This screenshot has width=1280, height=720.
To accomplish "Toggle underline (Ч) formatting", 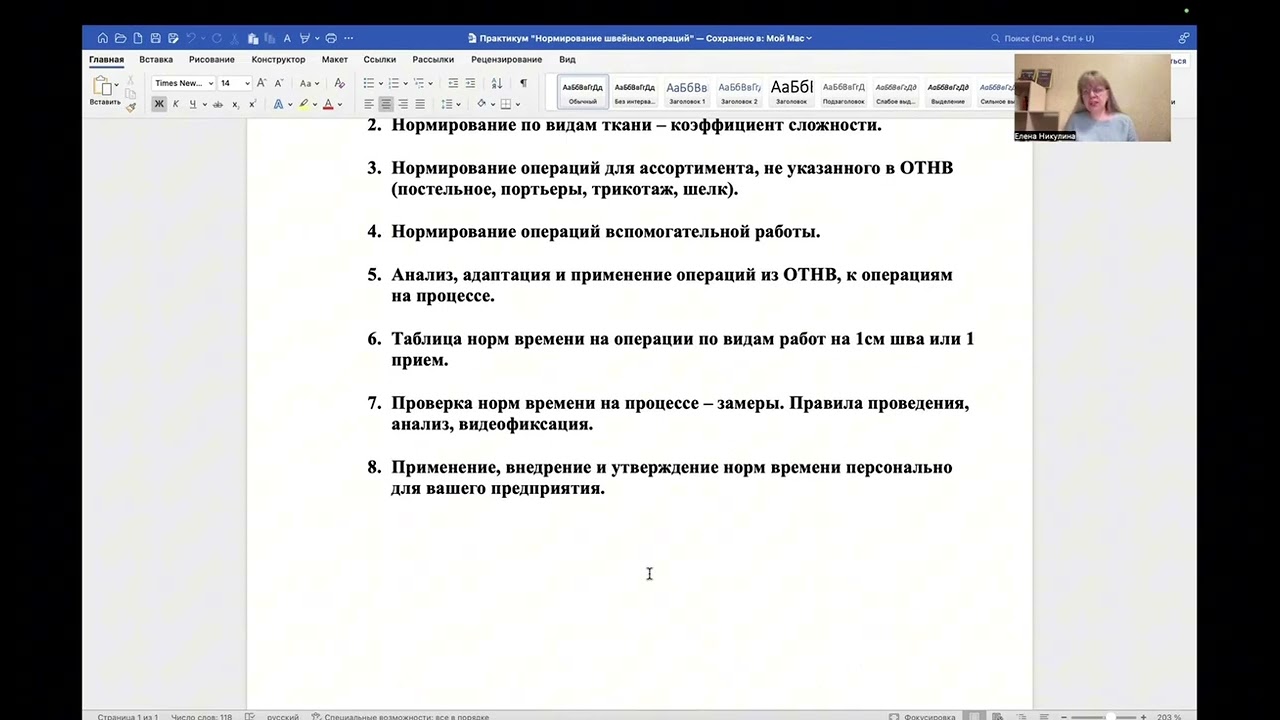I will pos(193,104).
